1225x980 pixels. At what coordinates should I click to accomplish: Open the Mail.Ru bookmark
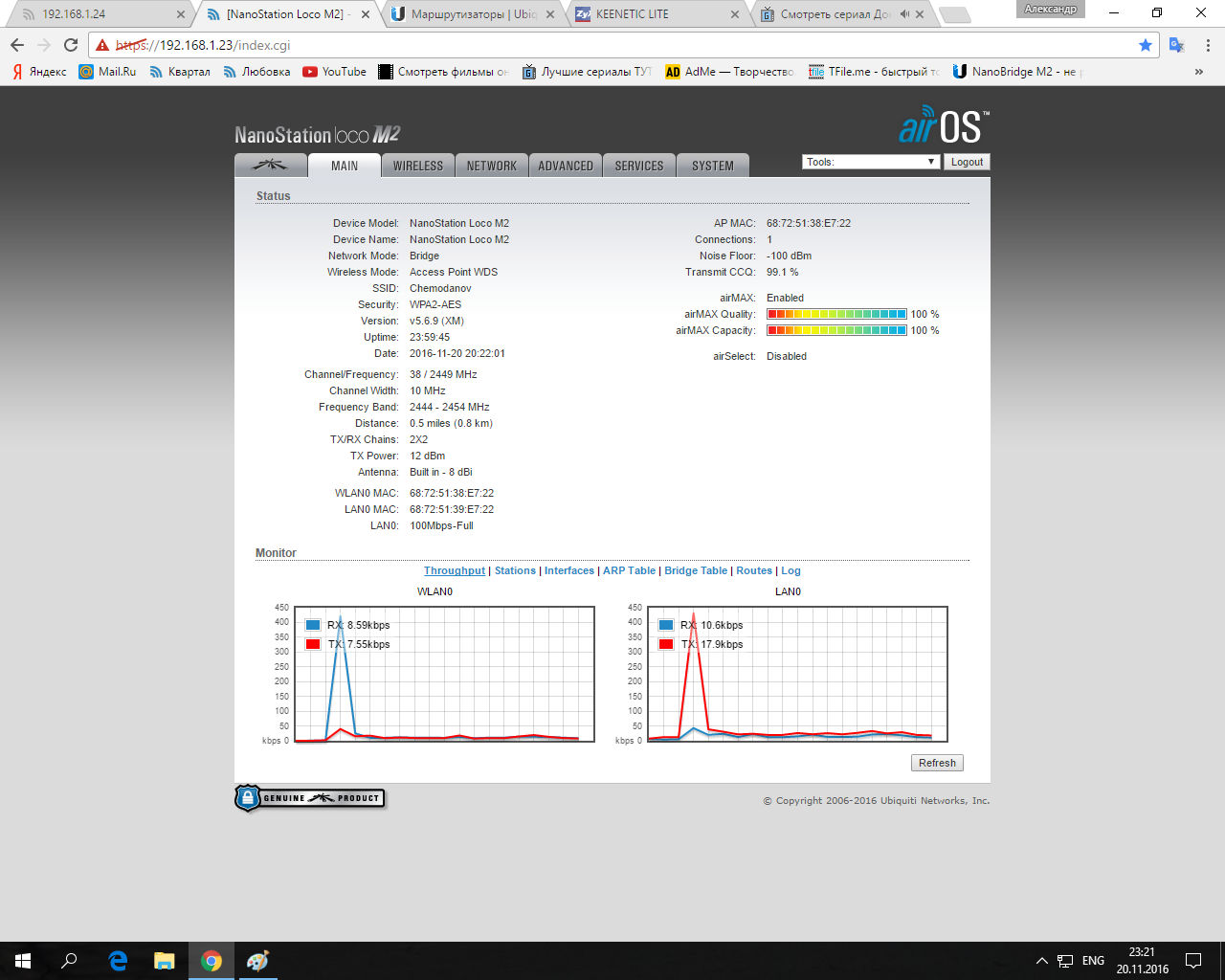(x=107, y=72)
